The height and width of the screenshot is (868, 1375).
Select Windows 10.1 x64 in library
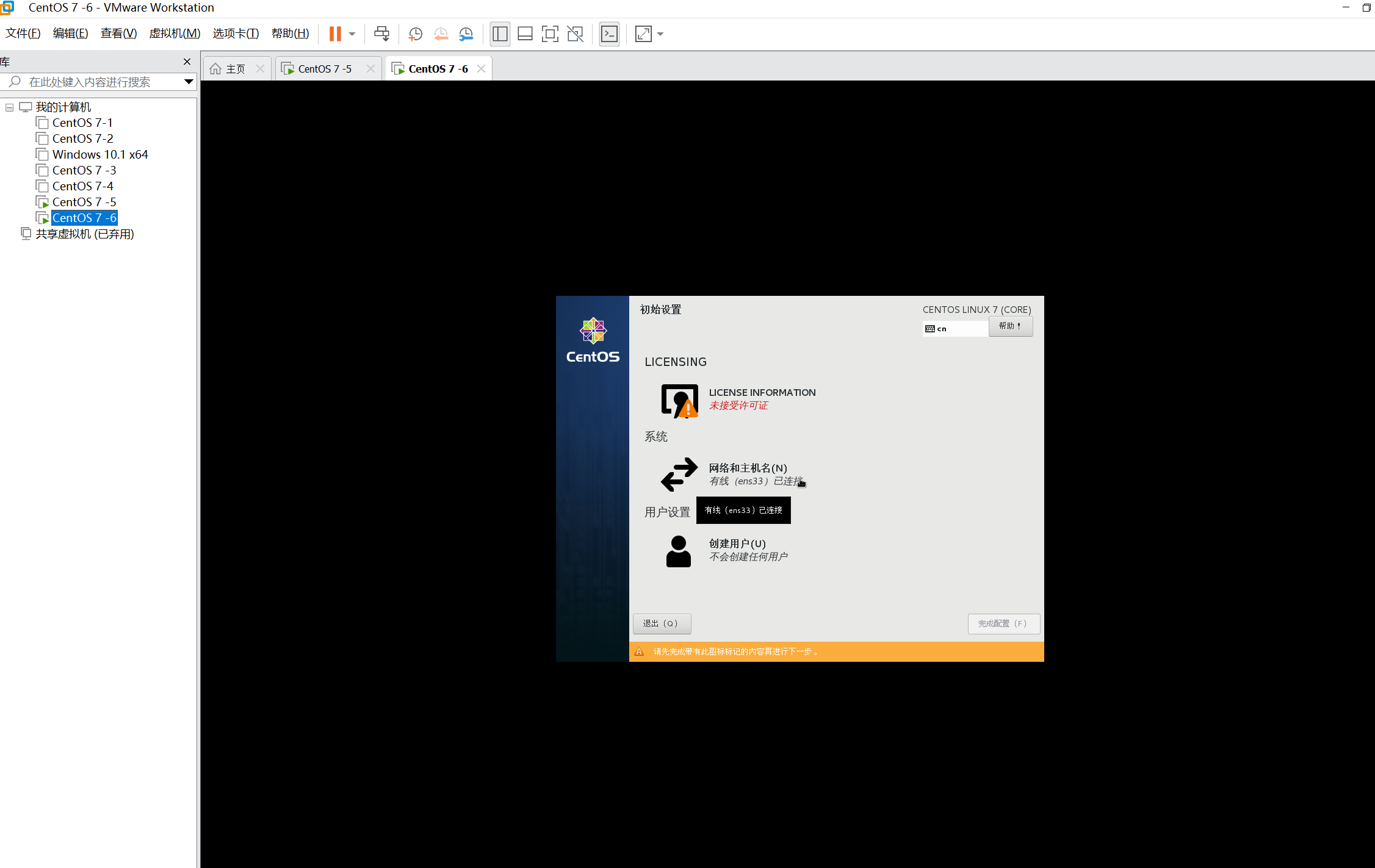click(99, 155)
